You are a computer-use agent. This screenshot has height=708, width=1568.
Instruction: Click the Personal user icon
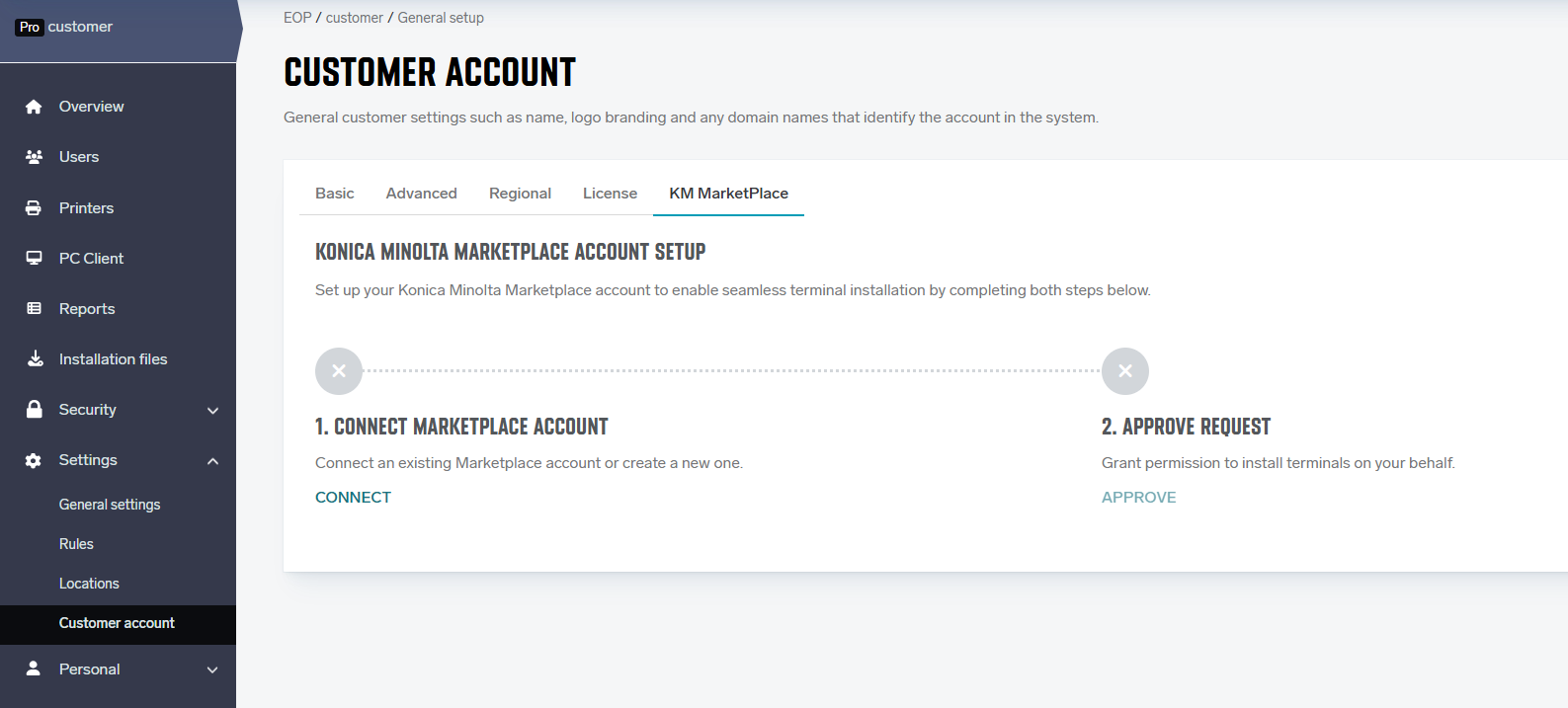pyautogui.click(x=34, y=669)
